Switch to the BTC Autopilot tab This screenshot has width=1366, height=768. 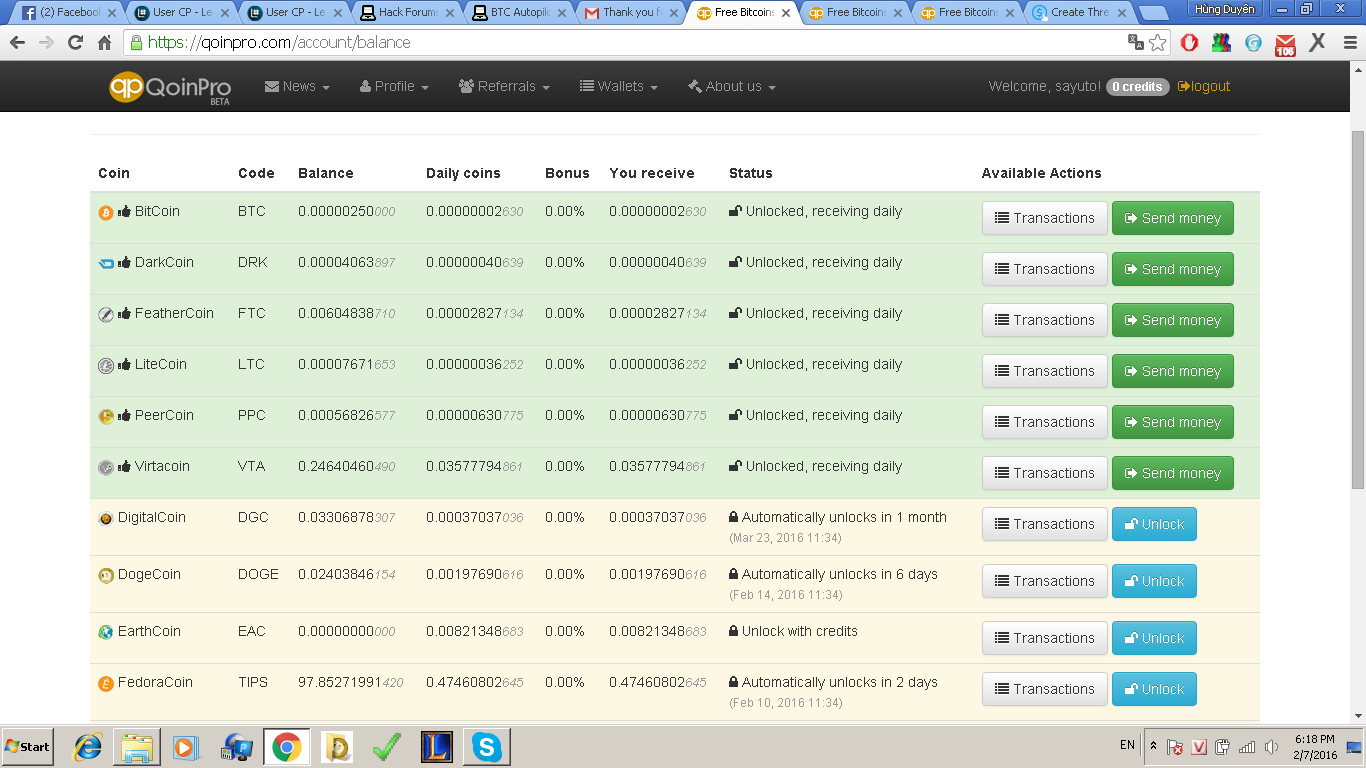pos(520,13)
